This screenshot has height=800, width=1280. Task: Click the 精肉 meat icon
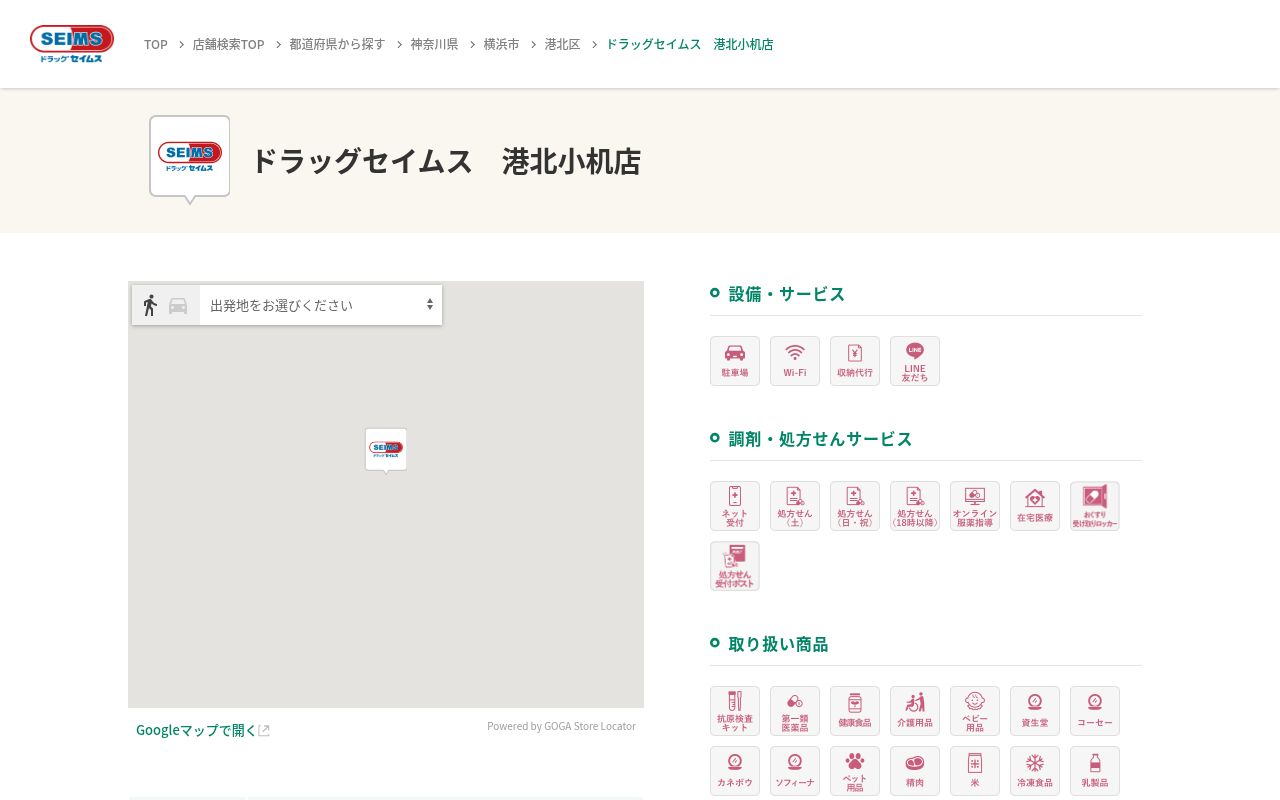click(915, 771)
